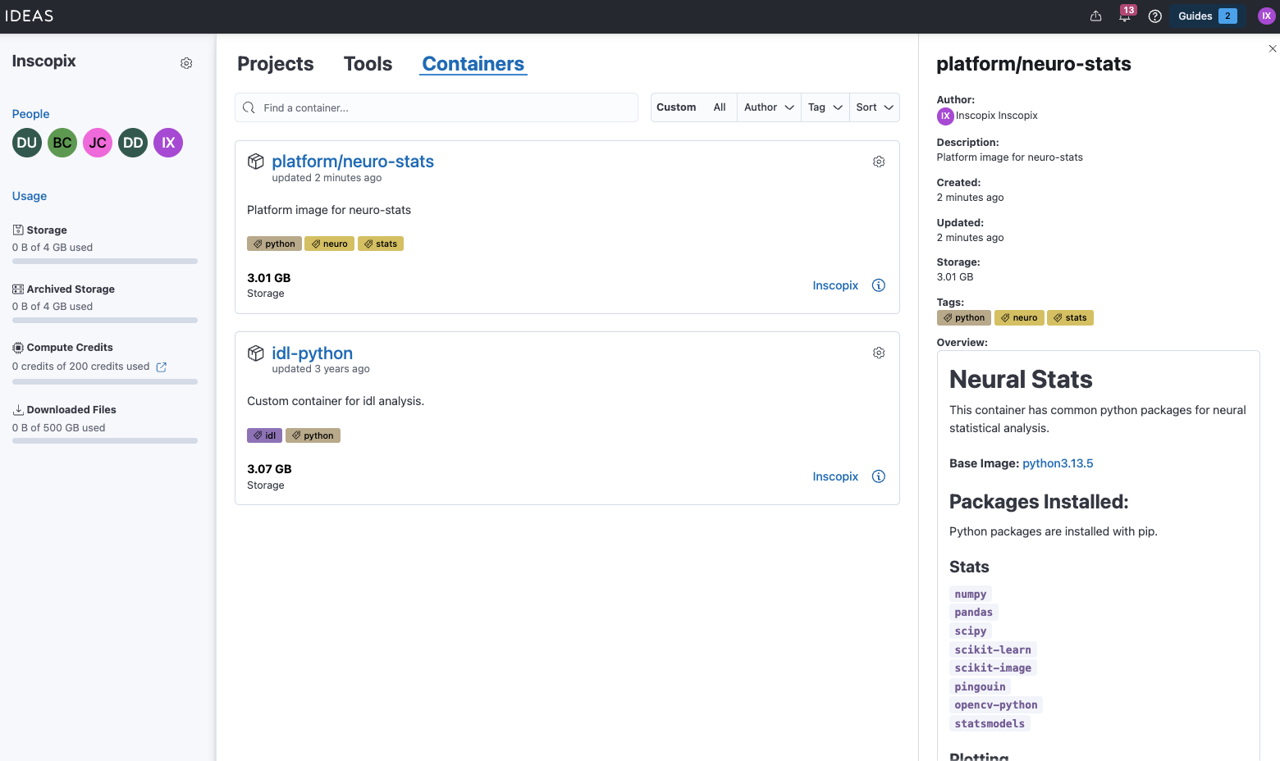Select the Custom filter toggle
This screenshot has width=1280, height=761.
click(676, 108)
